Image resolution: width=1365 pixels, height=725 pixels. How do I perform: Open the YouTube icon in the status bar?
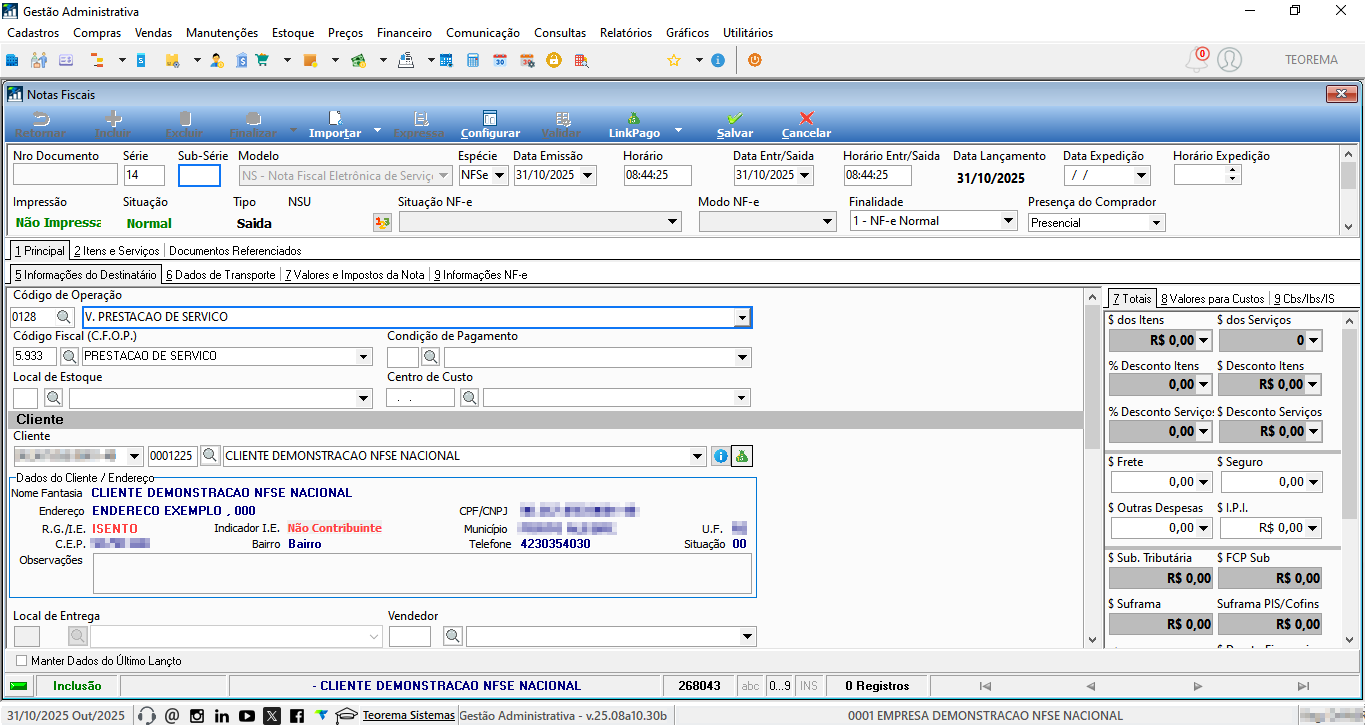click(x=246, y=715)
